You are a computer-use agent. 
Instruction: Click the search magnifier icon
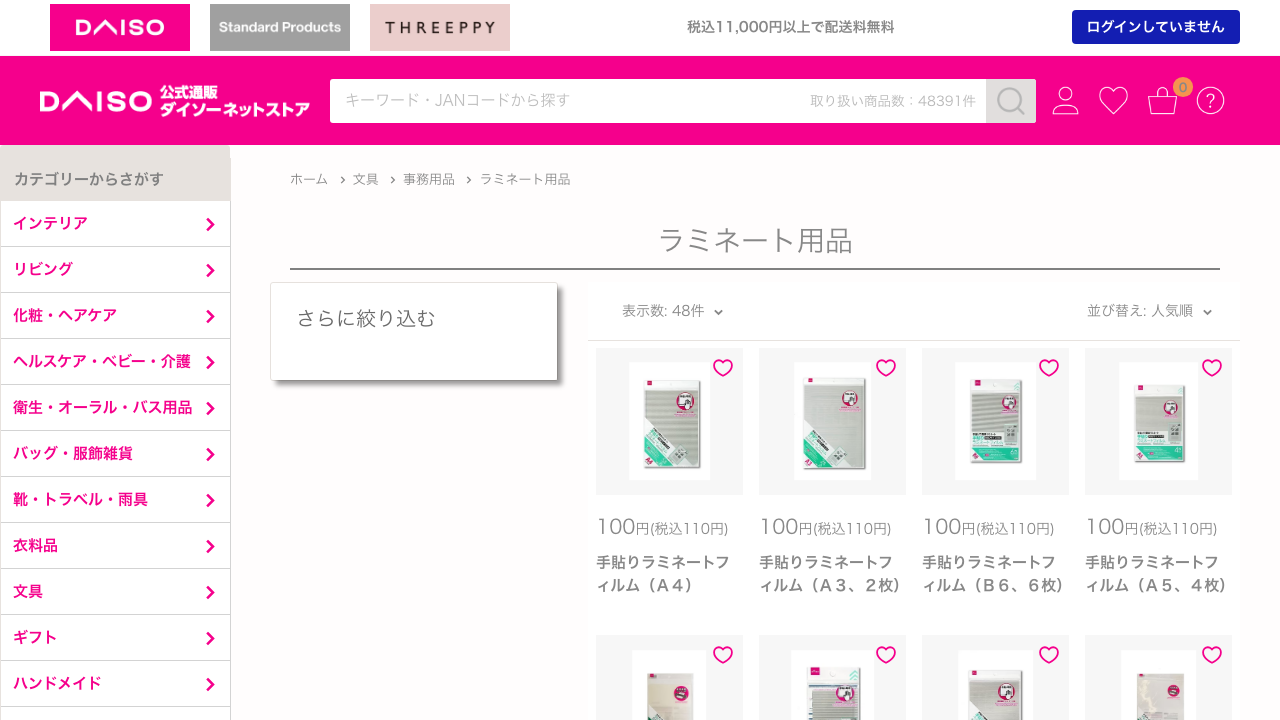[x=1011, y=101]
